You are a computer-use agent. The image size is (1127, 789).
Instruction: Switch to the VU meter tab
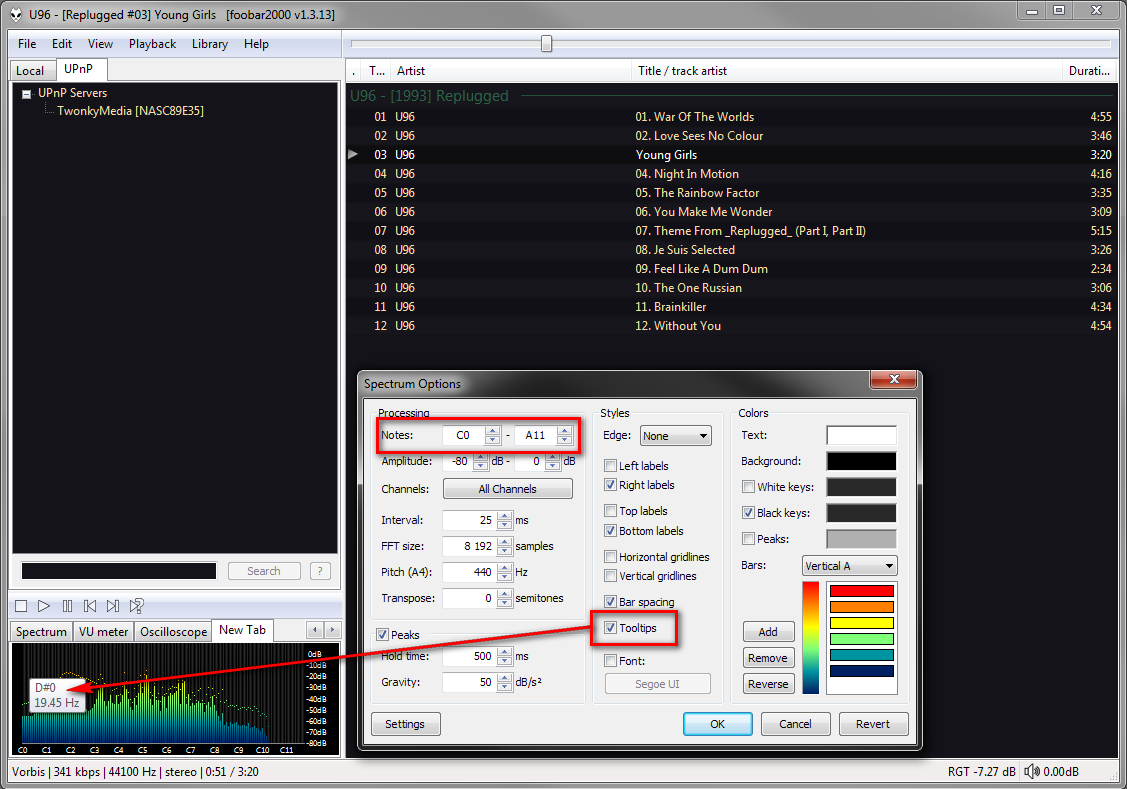pyautogui.click(x=104, y=631)
